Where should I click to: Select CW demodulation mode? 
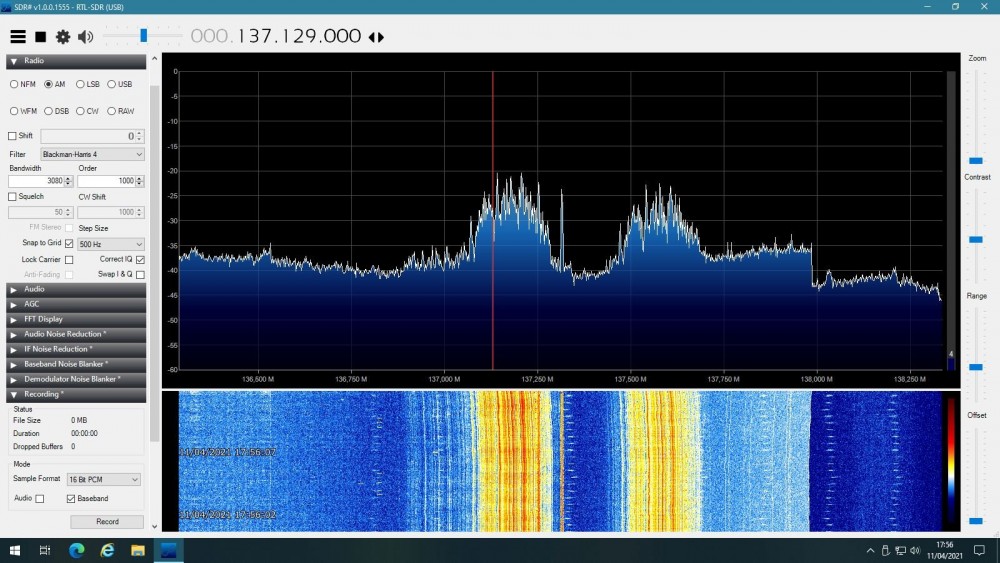click(80, 111)
